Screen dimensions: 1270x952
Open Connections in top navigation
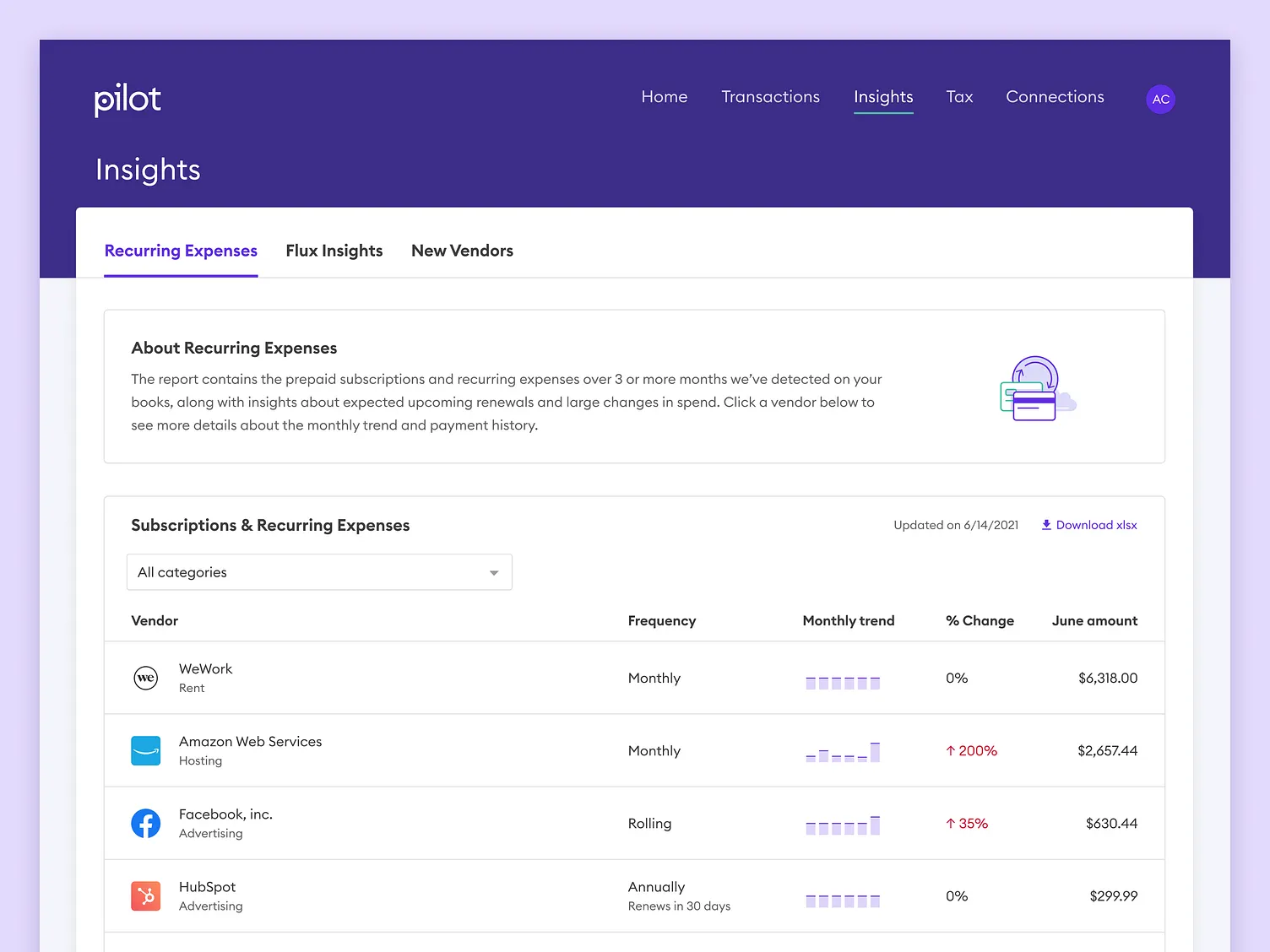pos(1055,97)
